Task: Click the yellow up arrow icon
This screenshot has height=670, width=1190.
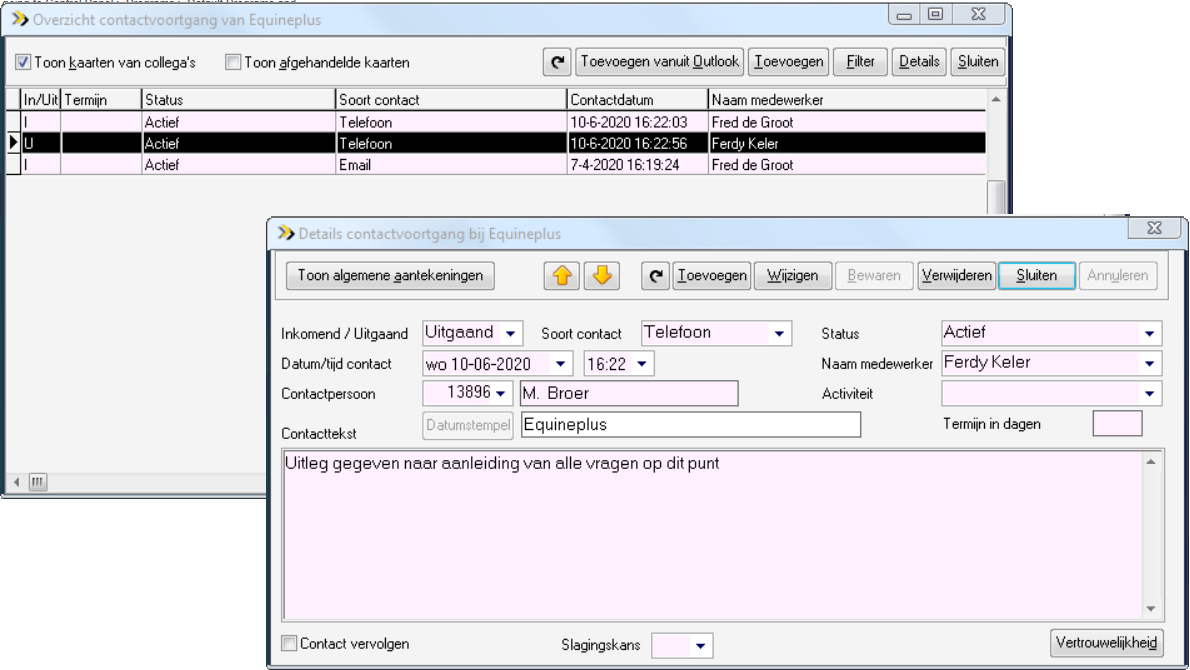Action: [562, 276]
